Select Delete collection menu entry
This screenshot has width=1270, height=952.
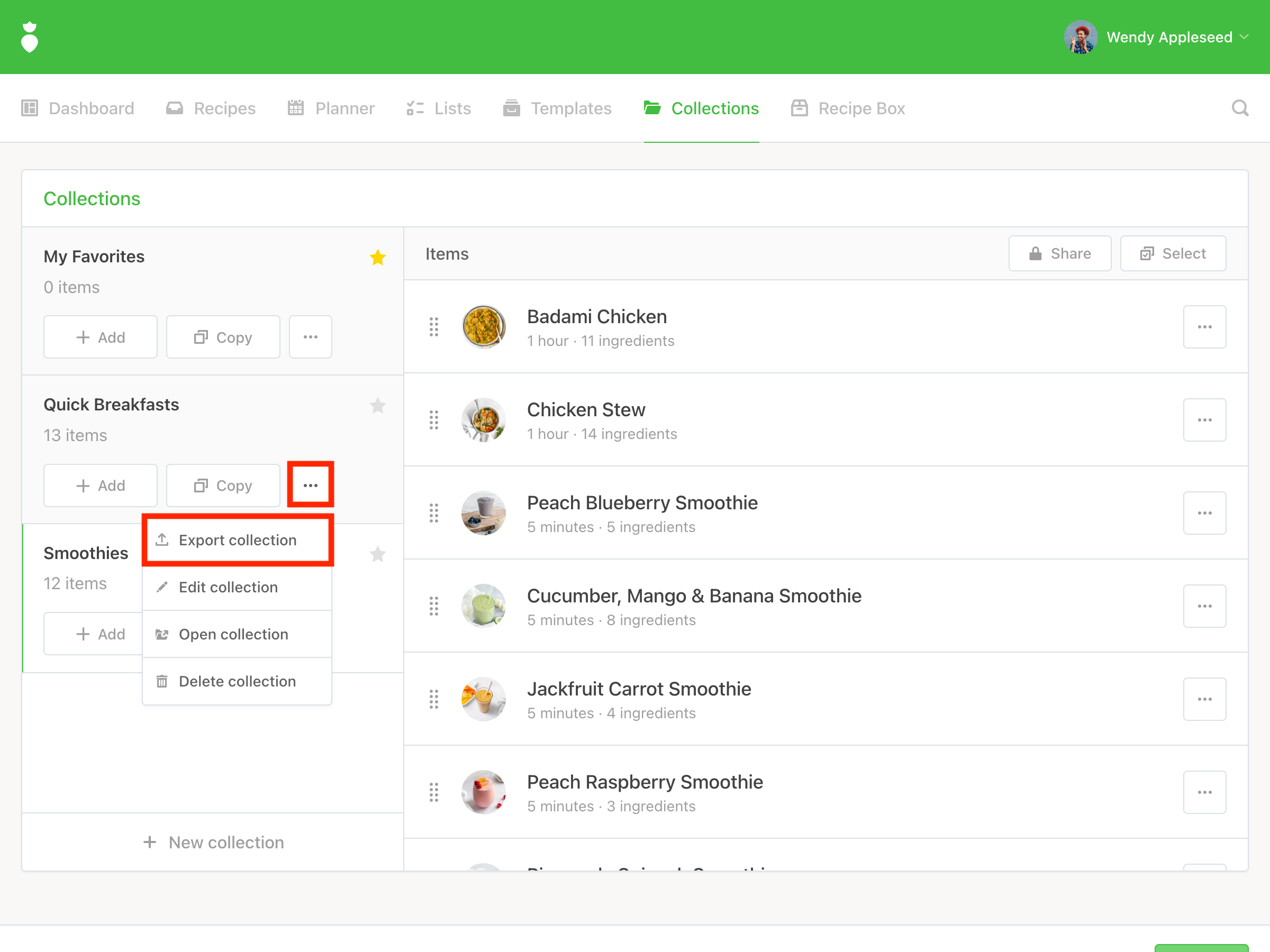coord(237,681)
